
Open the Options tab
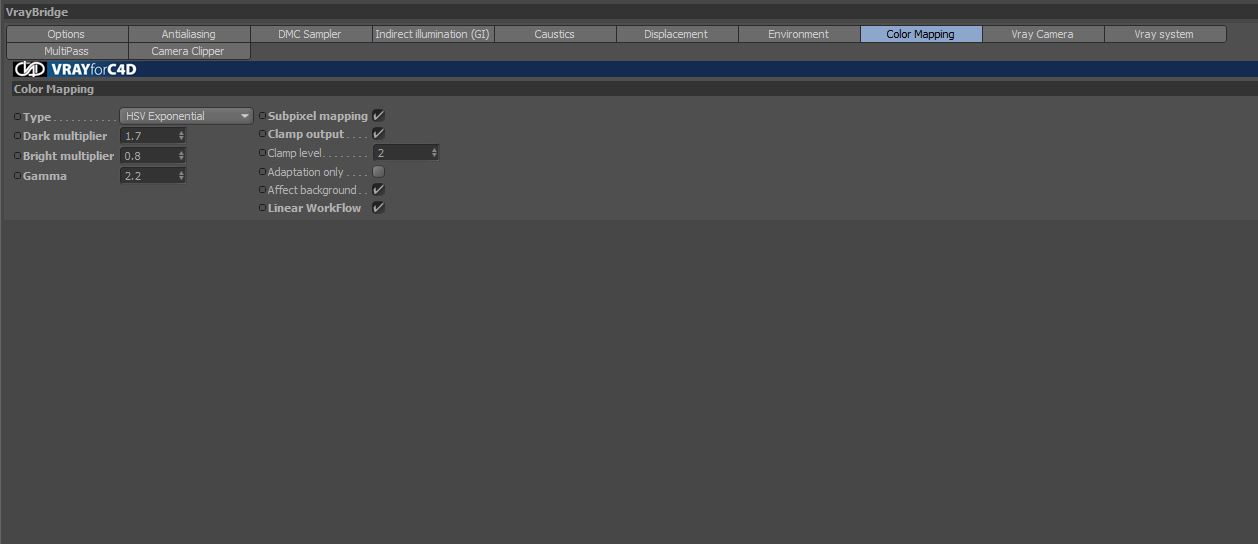tap(67, 34)
